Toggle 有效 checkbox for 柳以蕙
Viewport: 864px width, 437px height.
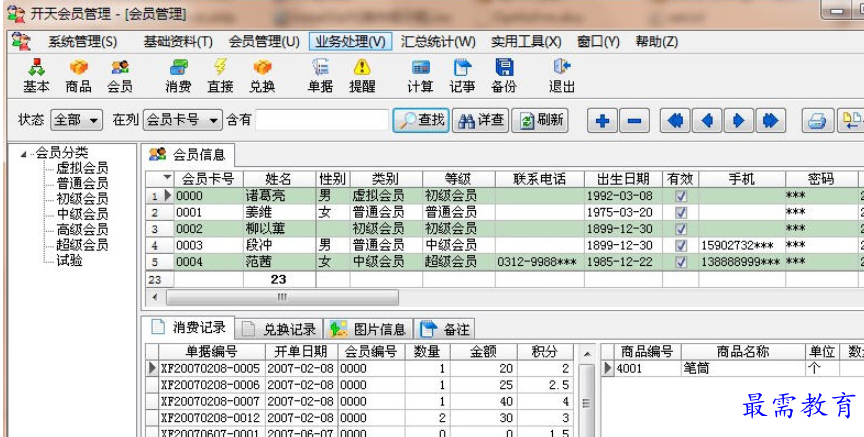[x=681, y=229]
